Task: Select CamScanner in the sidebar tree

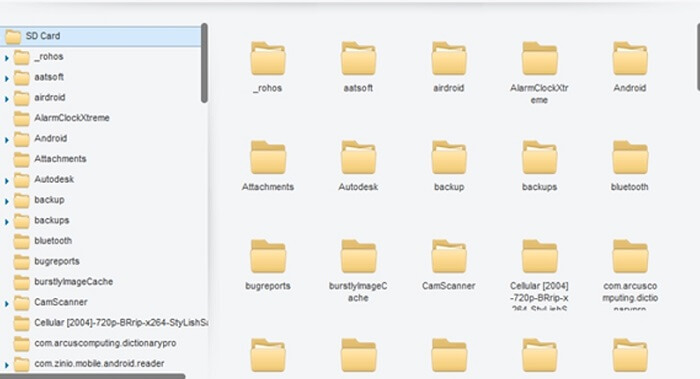Action: 50,303
